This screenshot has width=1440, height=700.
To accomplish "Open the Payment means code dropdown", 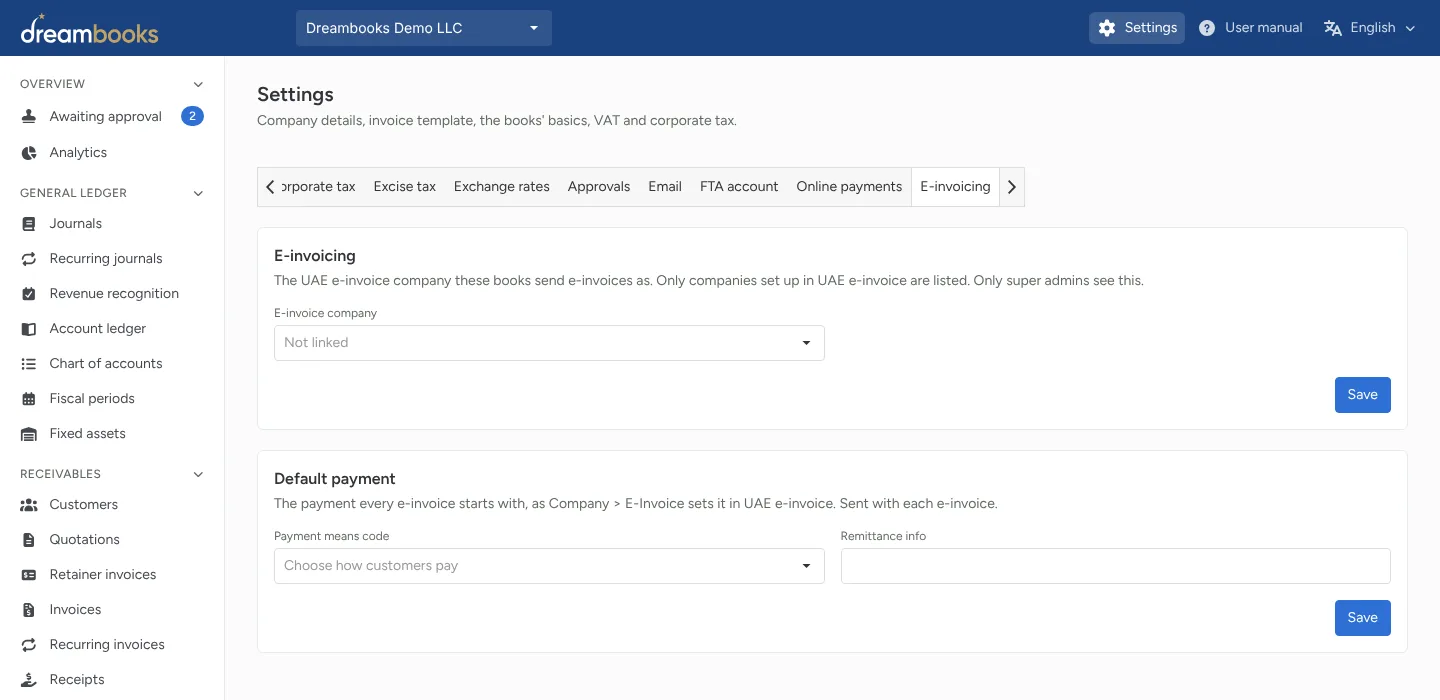I will pyautogui.click(x=549, y=566).
